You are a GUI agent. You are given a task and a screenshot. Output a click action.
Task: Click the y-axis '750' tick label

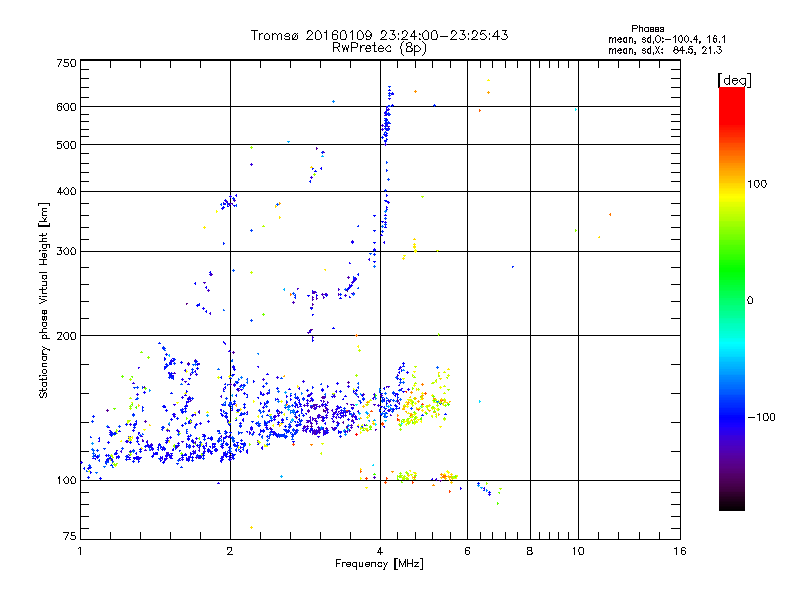pyautogui.click(x=66, y=63)
